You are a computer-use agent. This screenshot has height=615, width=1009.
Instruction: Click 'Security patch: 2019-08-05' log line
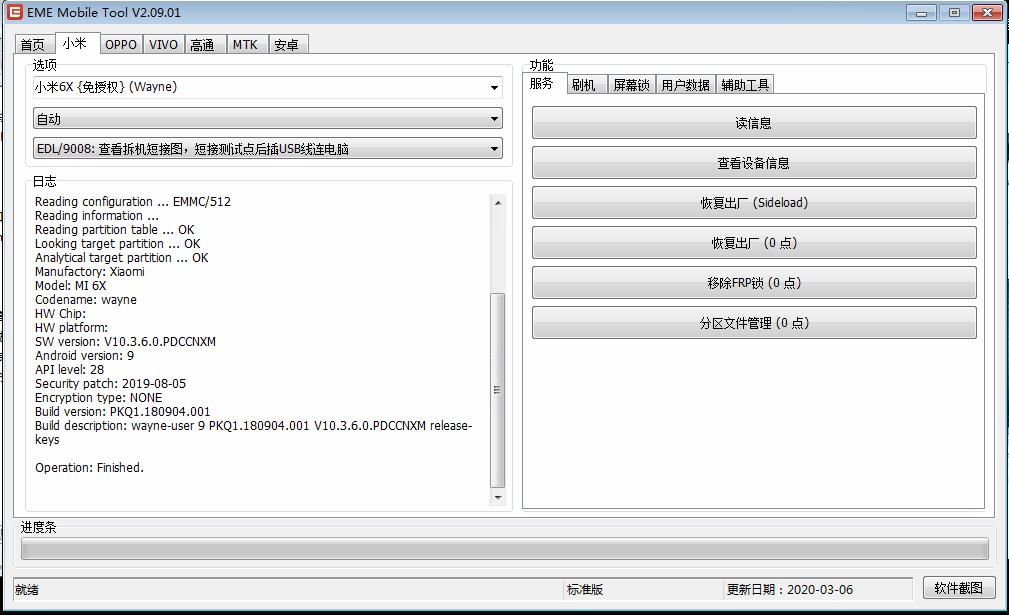[x=111, y=384]
